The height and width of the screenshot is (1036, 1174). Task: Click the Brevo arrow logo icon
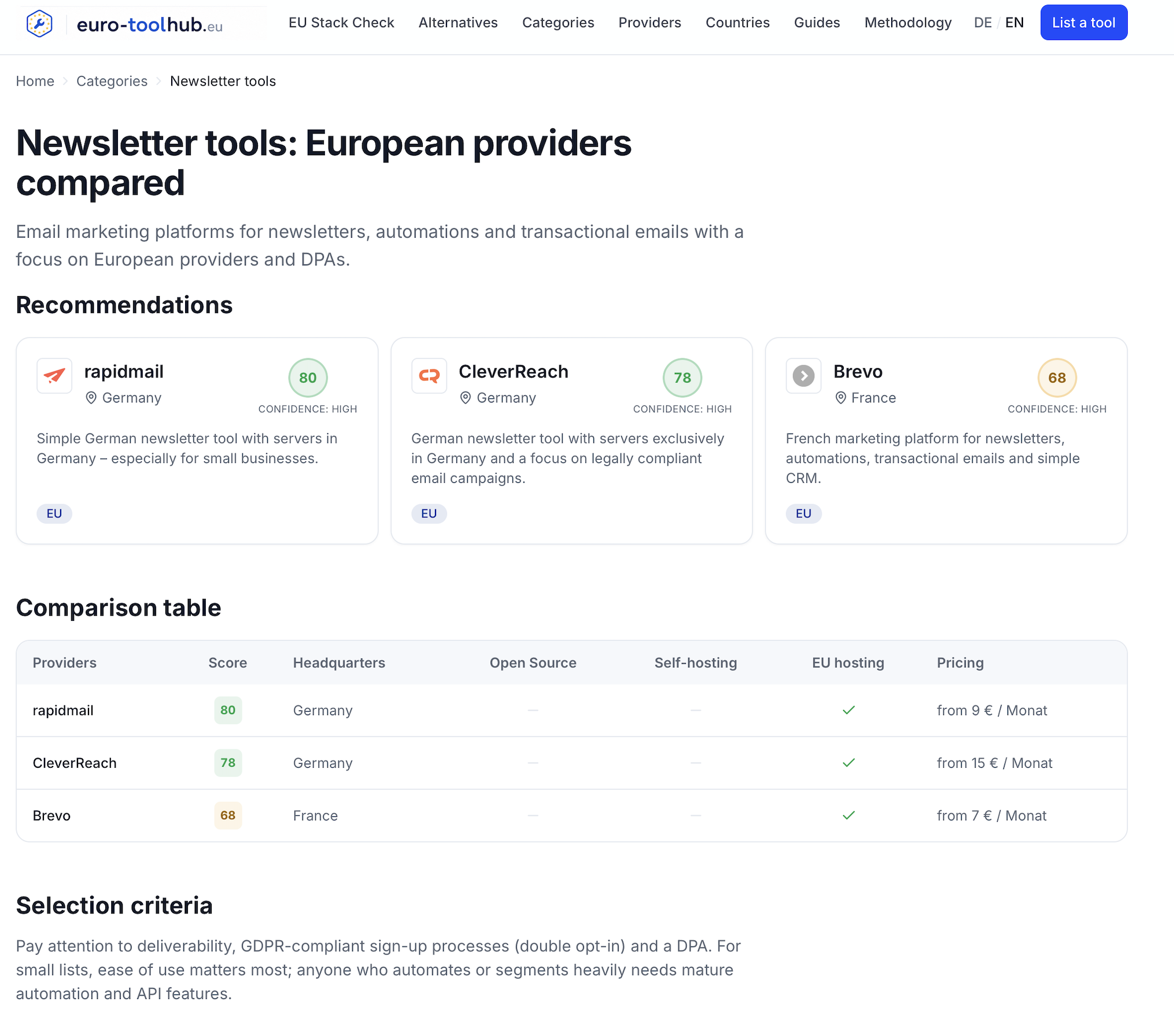coord(803,376)
